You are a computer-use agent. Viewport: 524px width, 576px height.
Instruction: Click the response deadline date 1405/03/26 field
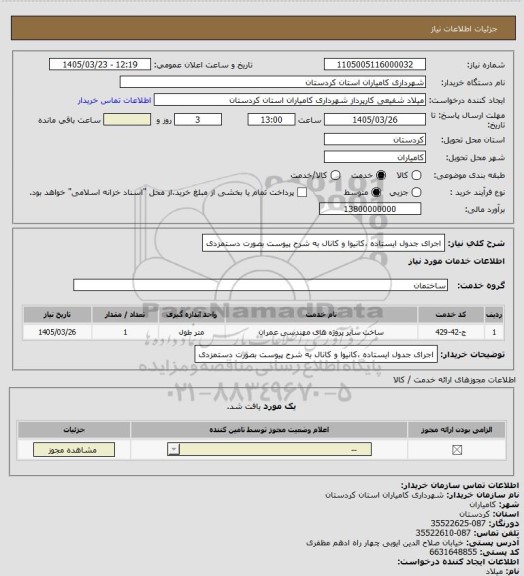375,119
